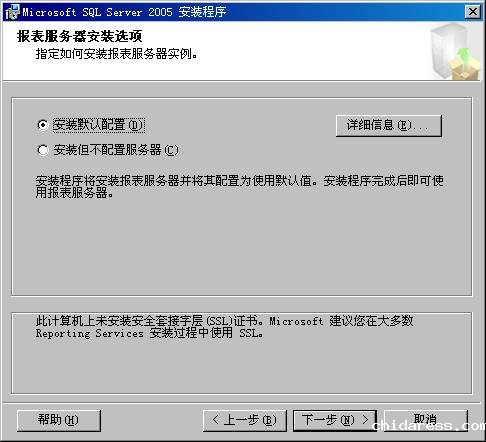This screenshot has height=442, width=486.
Task: Click the 安装默认配置(D) label text
Action: click(99, 125)
